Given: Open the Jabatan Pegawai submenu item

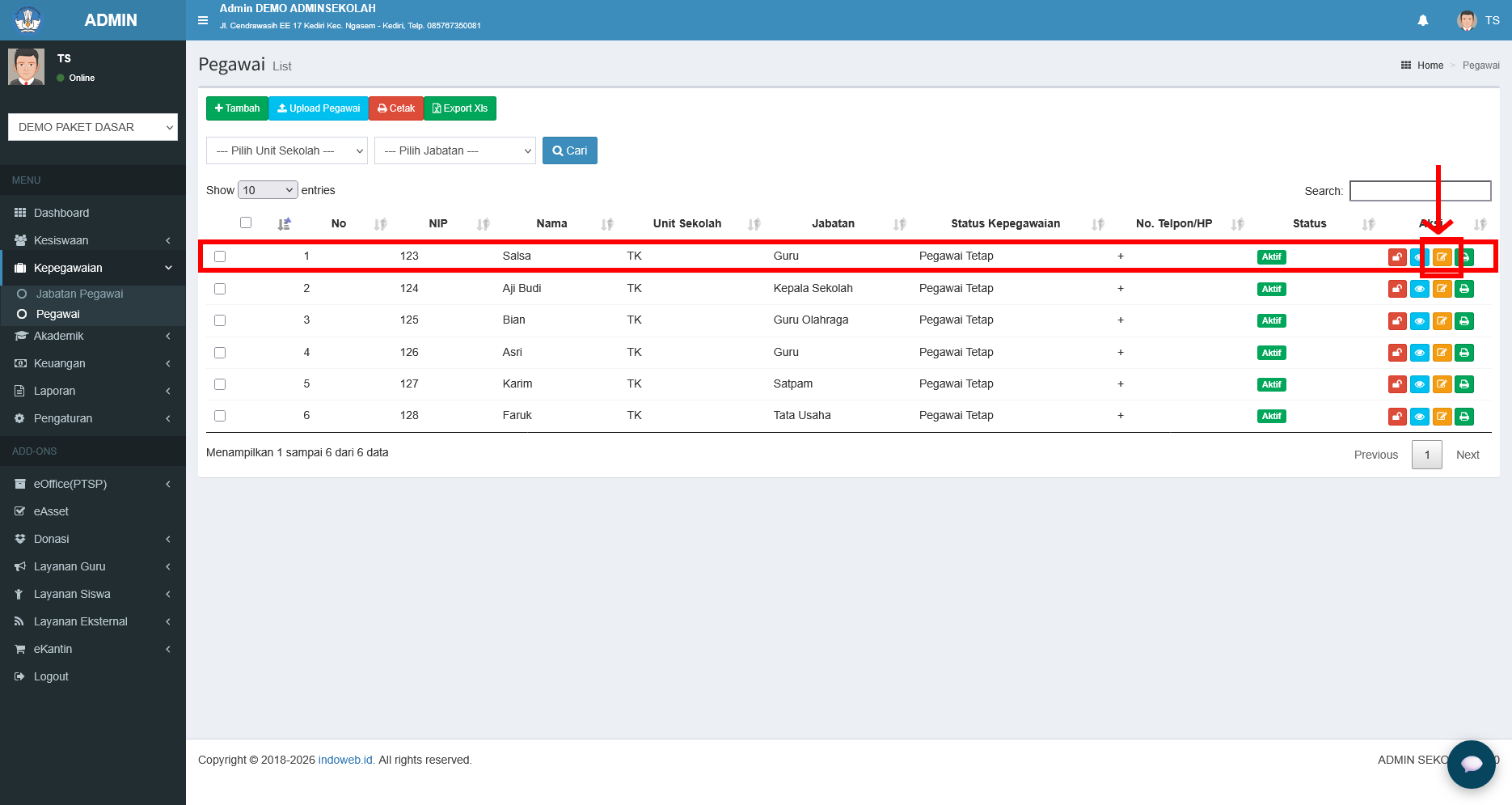Looking at the screenshot, I should coord(79,294).
